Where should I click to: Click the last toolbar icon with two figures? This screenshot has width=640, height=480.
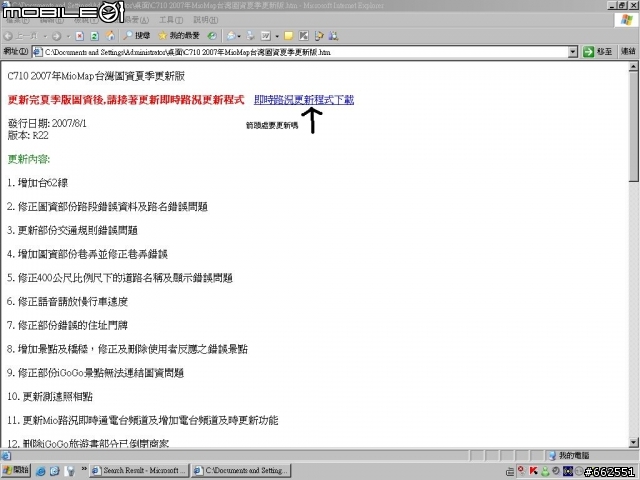coord(333,36)
